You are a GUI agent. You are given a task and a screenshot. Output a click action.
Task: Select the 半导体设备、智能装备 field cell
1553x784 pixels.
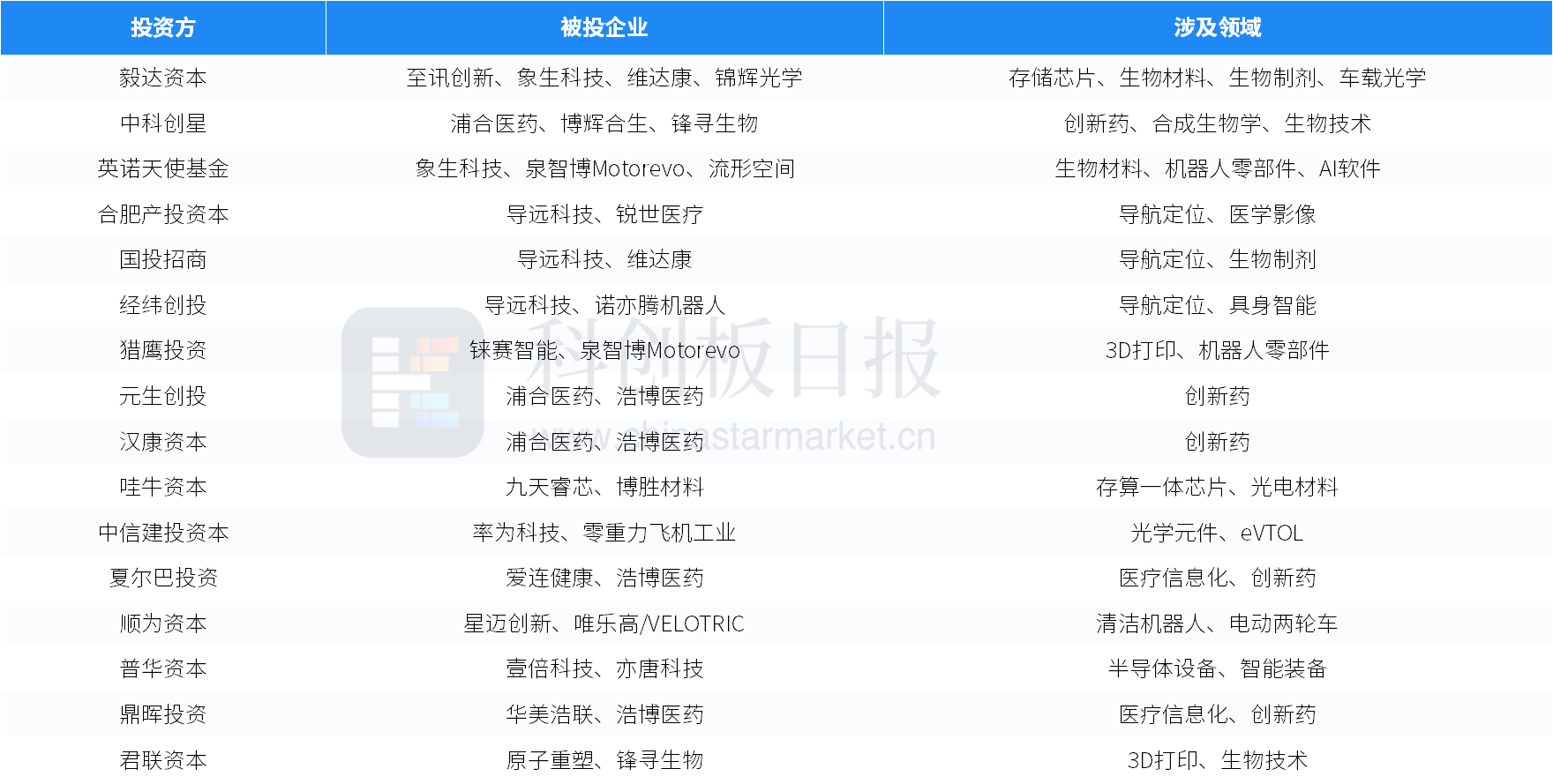point(1218,668)
